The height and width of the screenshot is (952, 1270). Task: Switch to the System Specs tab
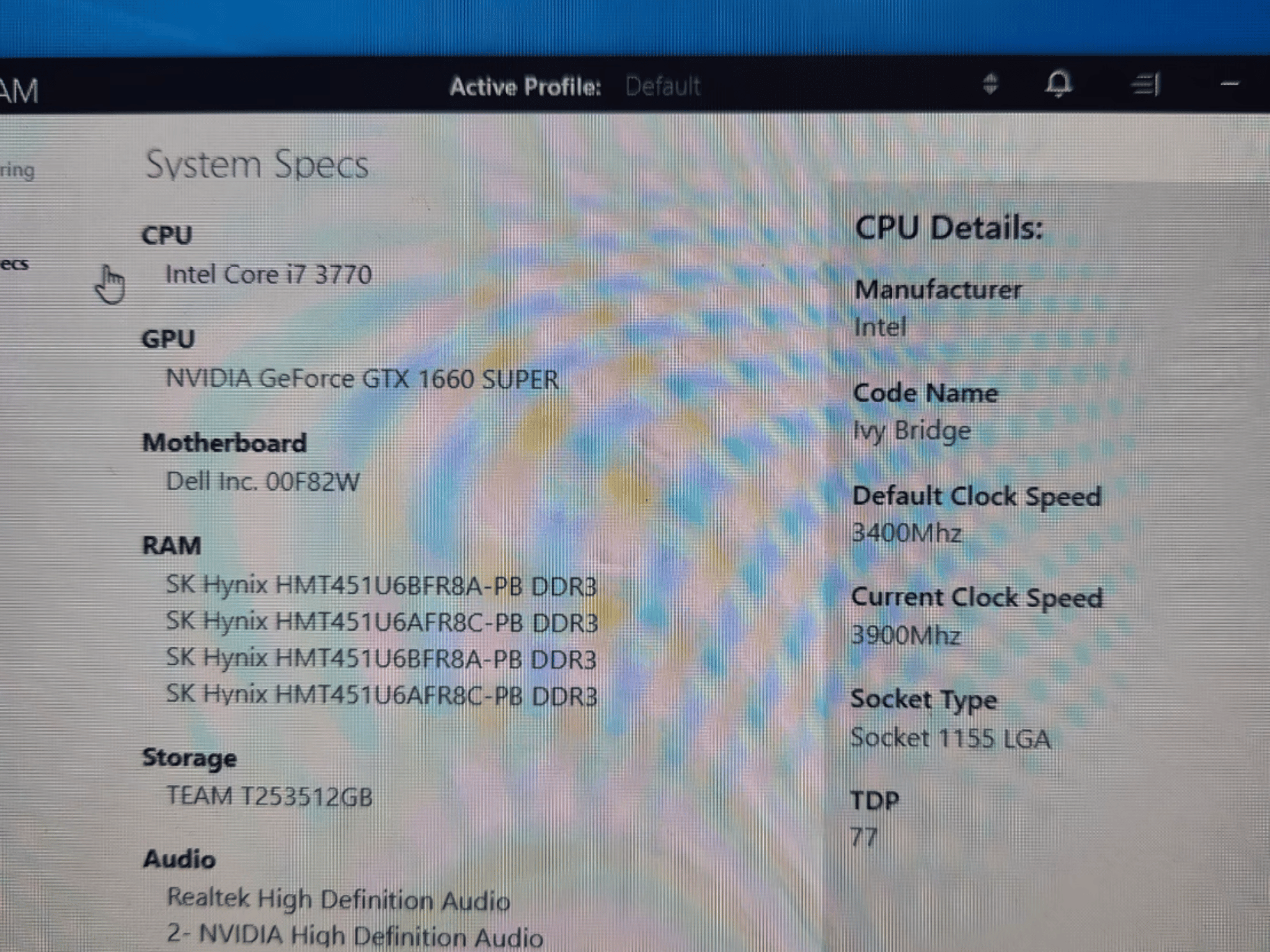click(259, 163)
